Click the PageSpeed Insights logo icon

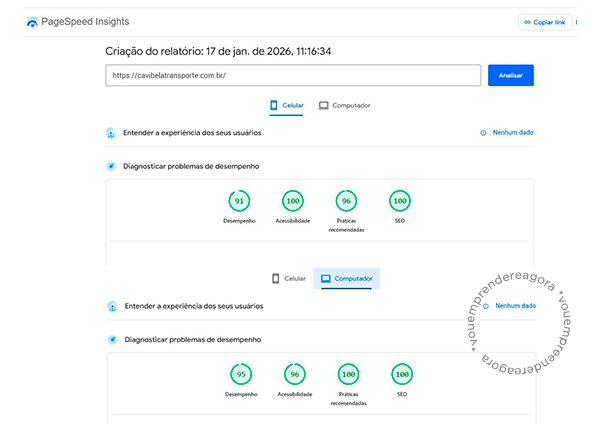coord(32,22)
